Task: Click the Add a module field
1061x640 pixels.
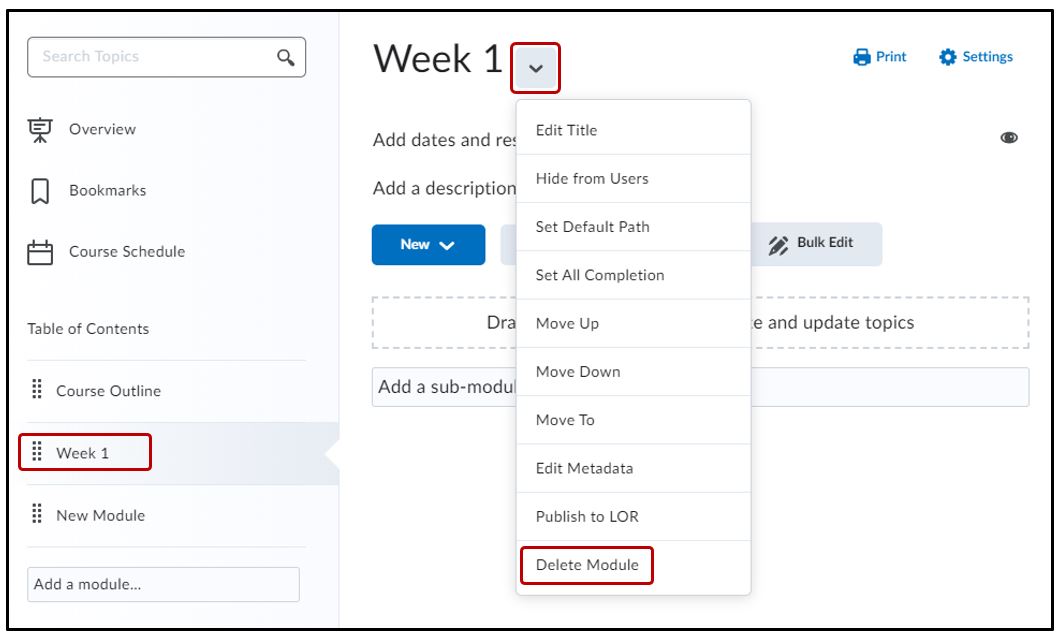Action: 163,585
